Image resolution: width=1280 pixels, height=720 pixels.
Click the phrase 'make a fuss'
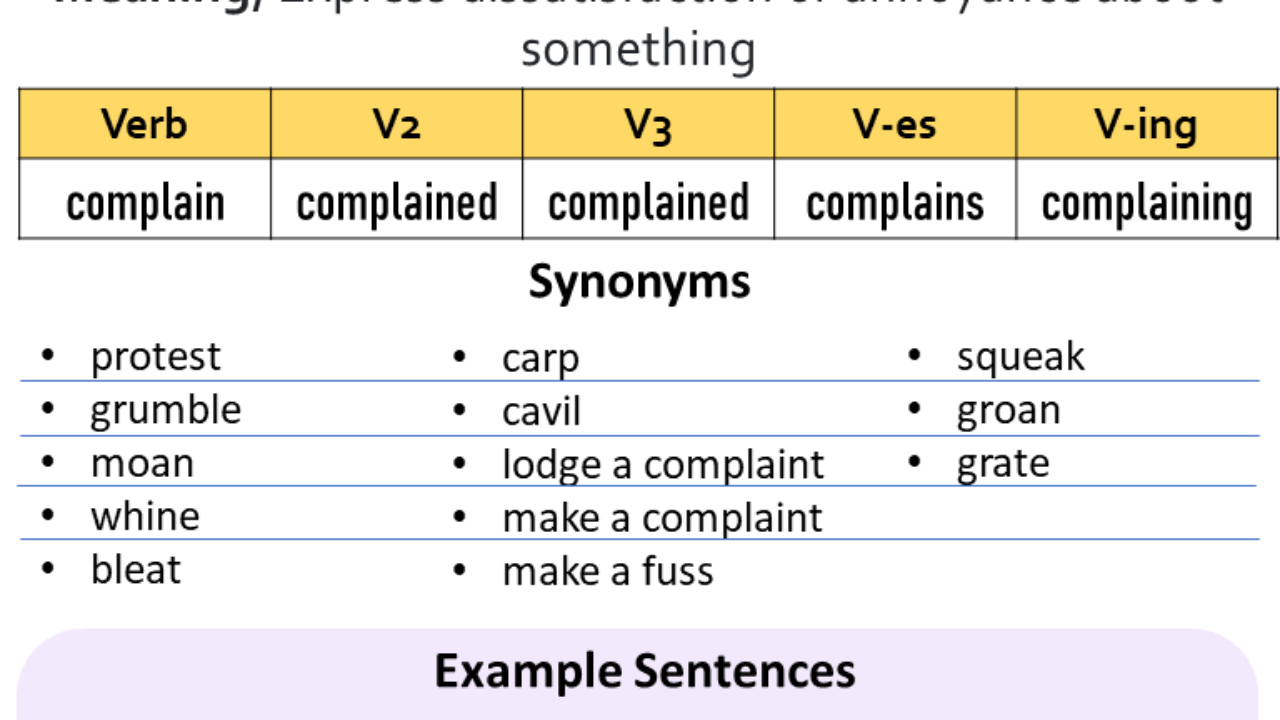tap(608, 571)
